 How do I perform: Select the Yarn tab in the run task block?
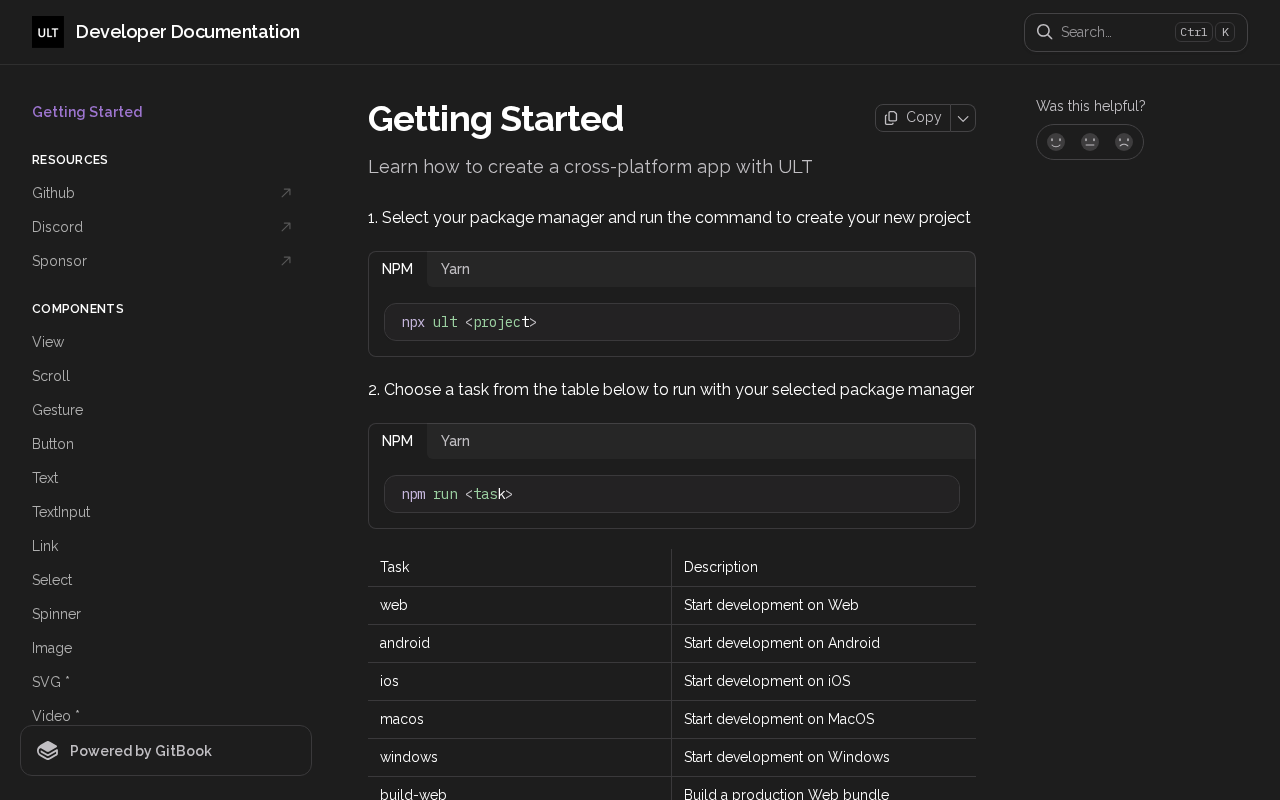[x=455, y=441]
